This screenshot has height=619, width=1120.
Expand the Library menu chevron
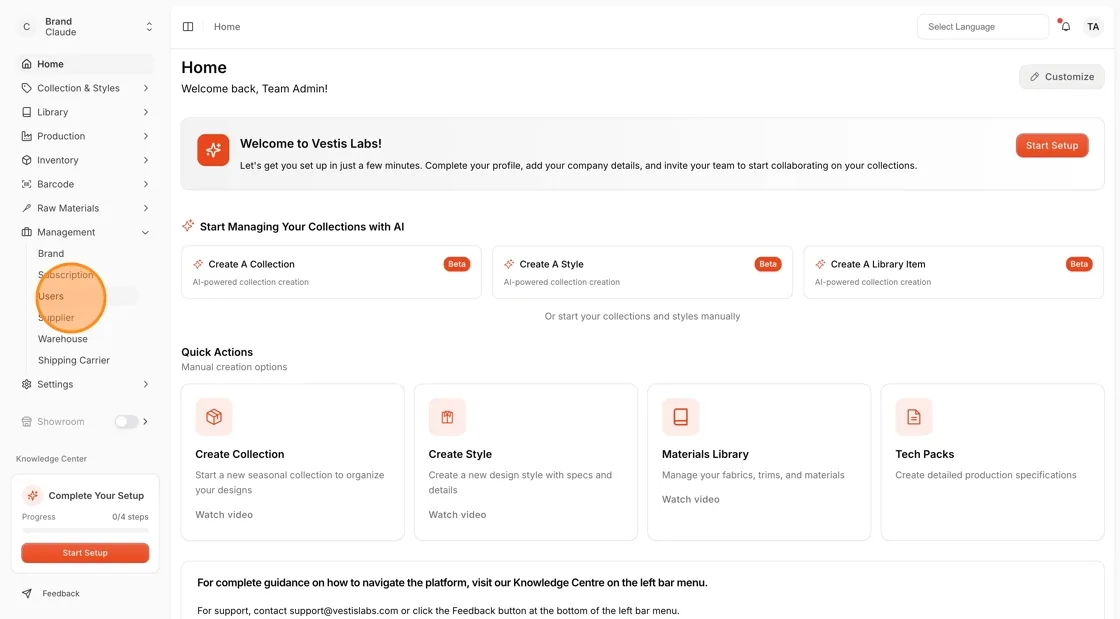[146, 112]
